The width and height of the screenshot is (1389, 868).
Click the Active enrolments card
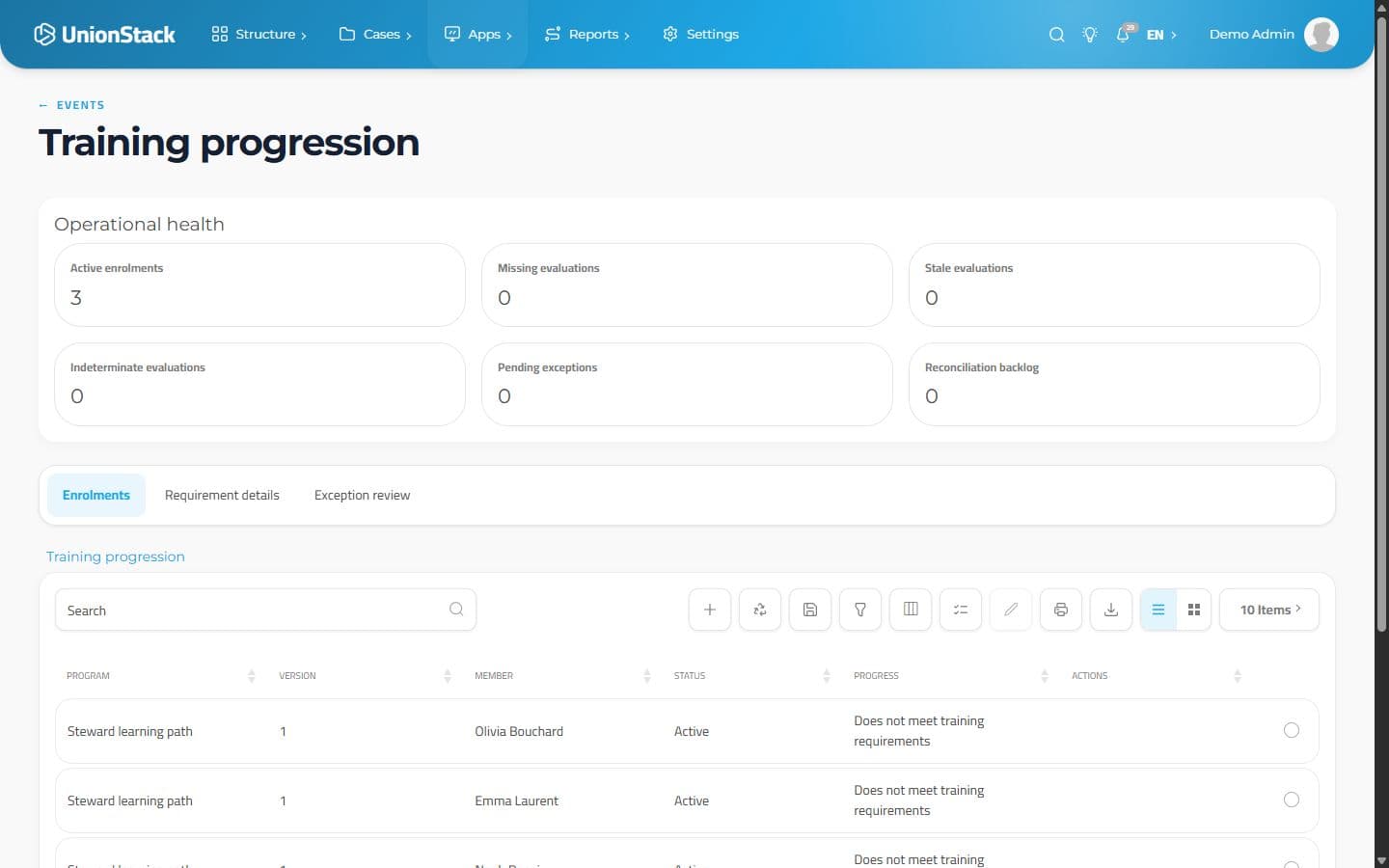[x=259, y=285]
